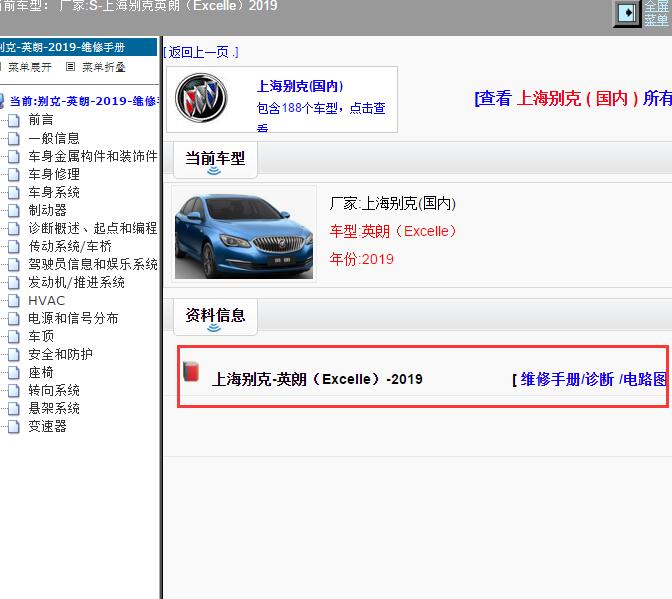Image resolution: width=672 pixels, height=599 pixels.
Task: Open 诊断概述、起点和编程 item
Action: coord(93,228)
